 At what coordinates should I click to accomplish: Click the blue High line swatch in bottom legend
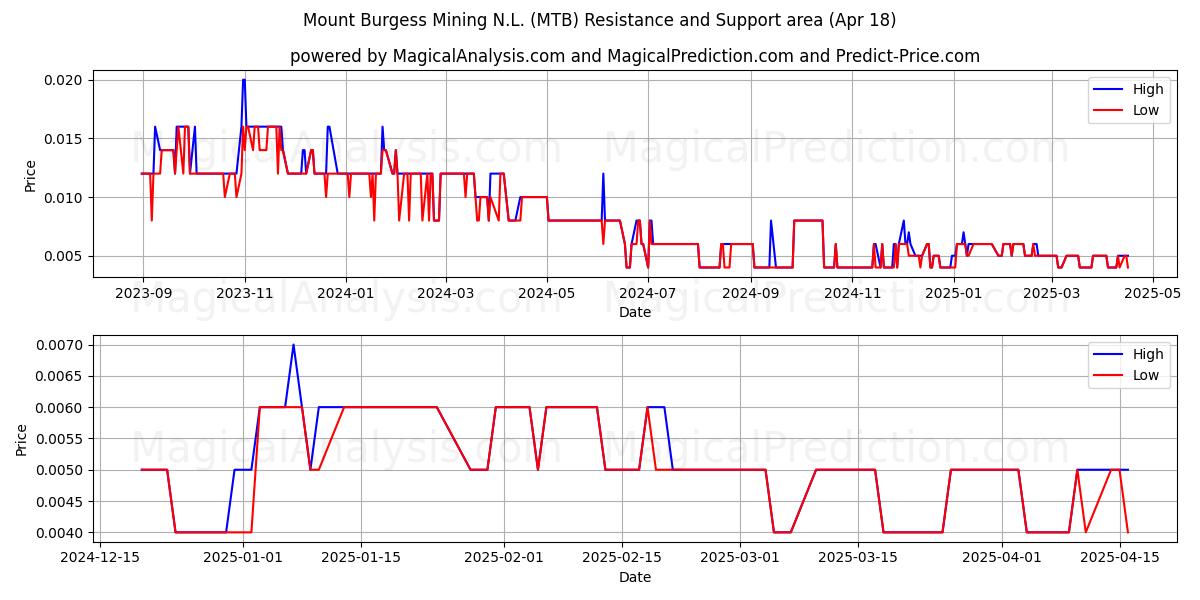click(1109, 355)
